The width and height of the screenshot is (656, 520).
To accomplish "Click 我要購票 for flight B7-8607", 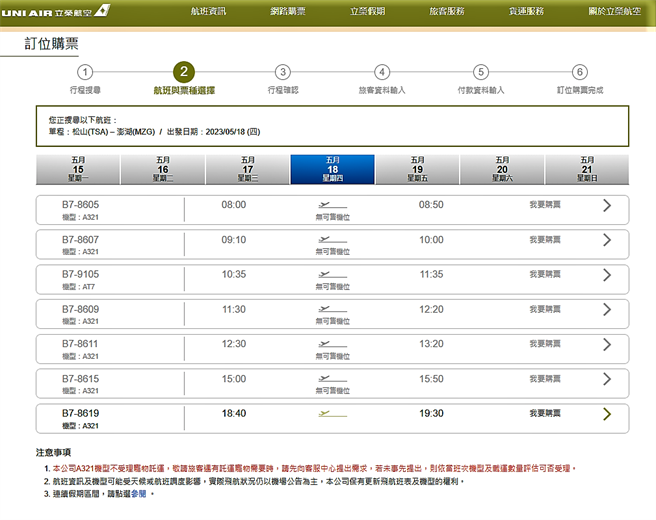I will 545,240.
